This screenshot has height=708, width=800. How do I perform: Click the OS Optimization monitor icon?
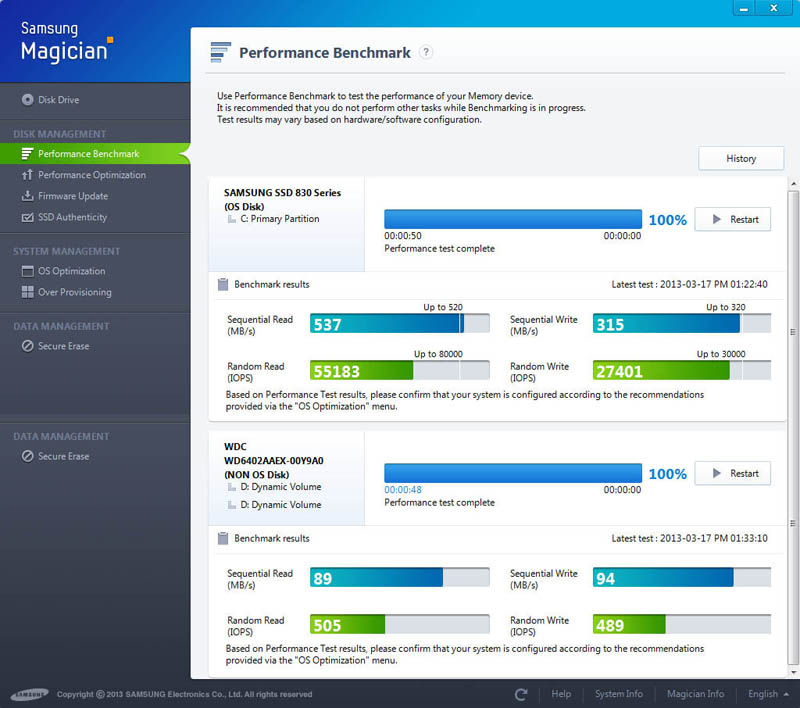pos(27,271)
